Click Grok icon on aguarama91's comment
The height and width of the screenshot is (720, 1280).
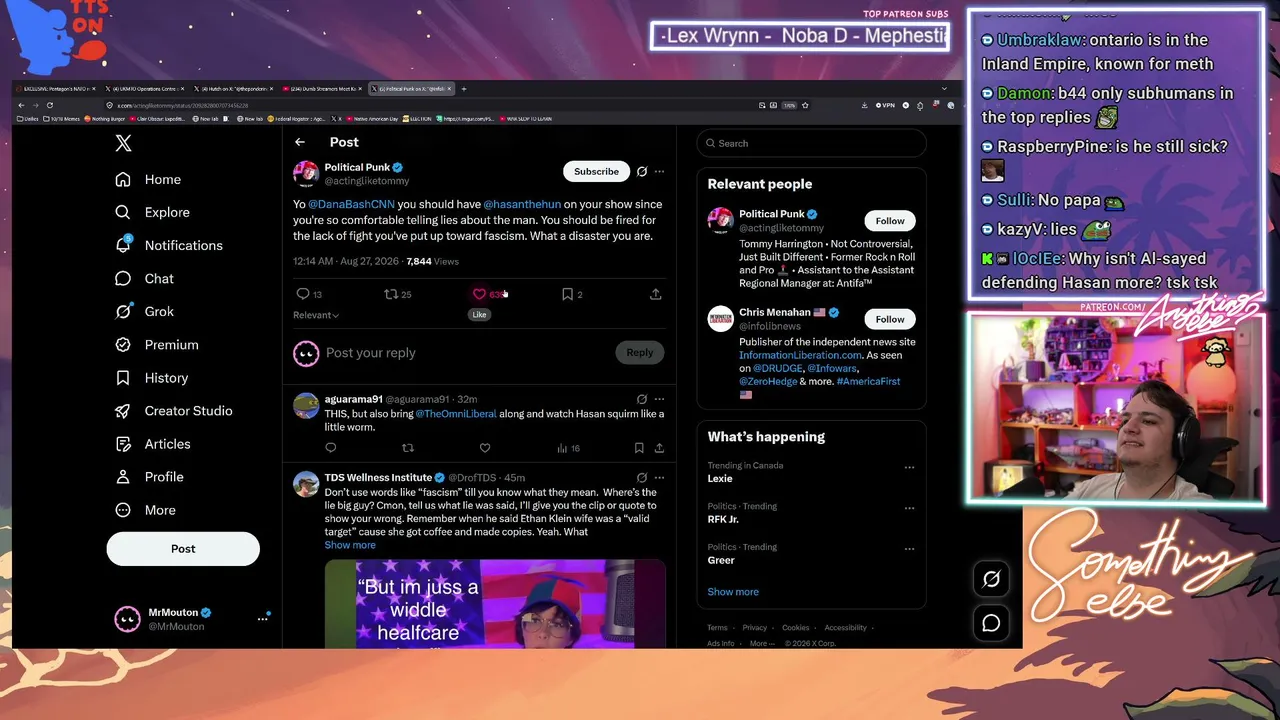642,399
